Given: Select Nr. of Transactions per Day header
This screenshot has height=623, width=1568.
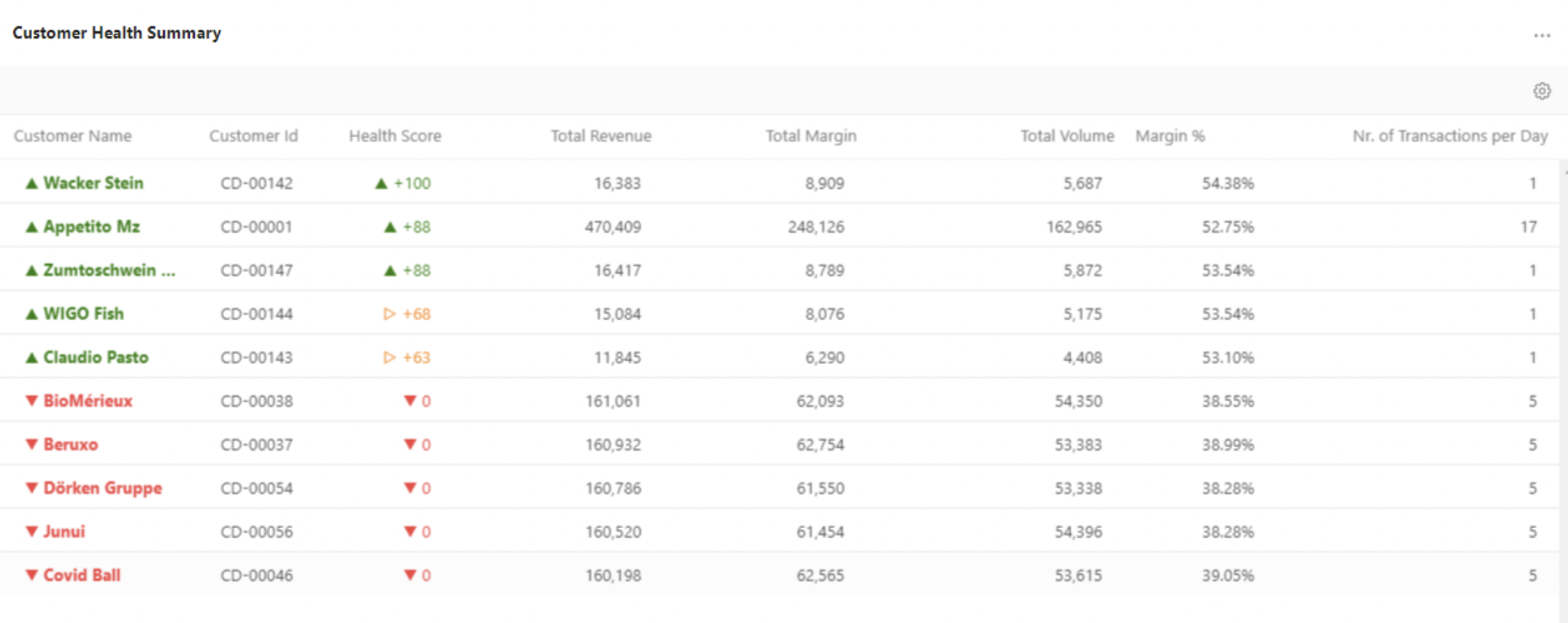Looking at the screenshot, I should coord(1449,136).
